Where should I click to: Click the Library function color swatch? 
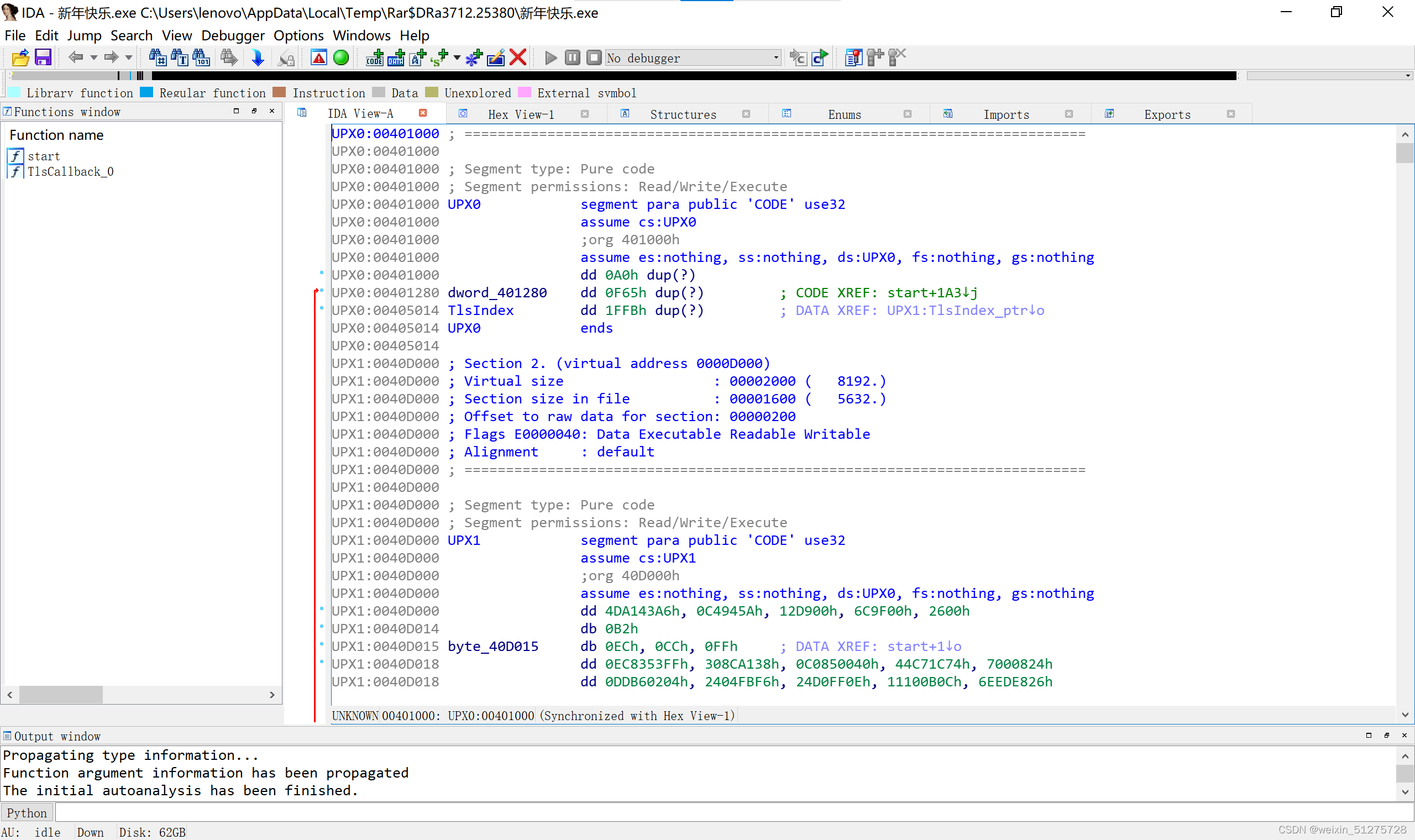[x=15, y=92]
